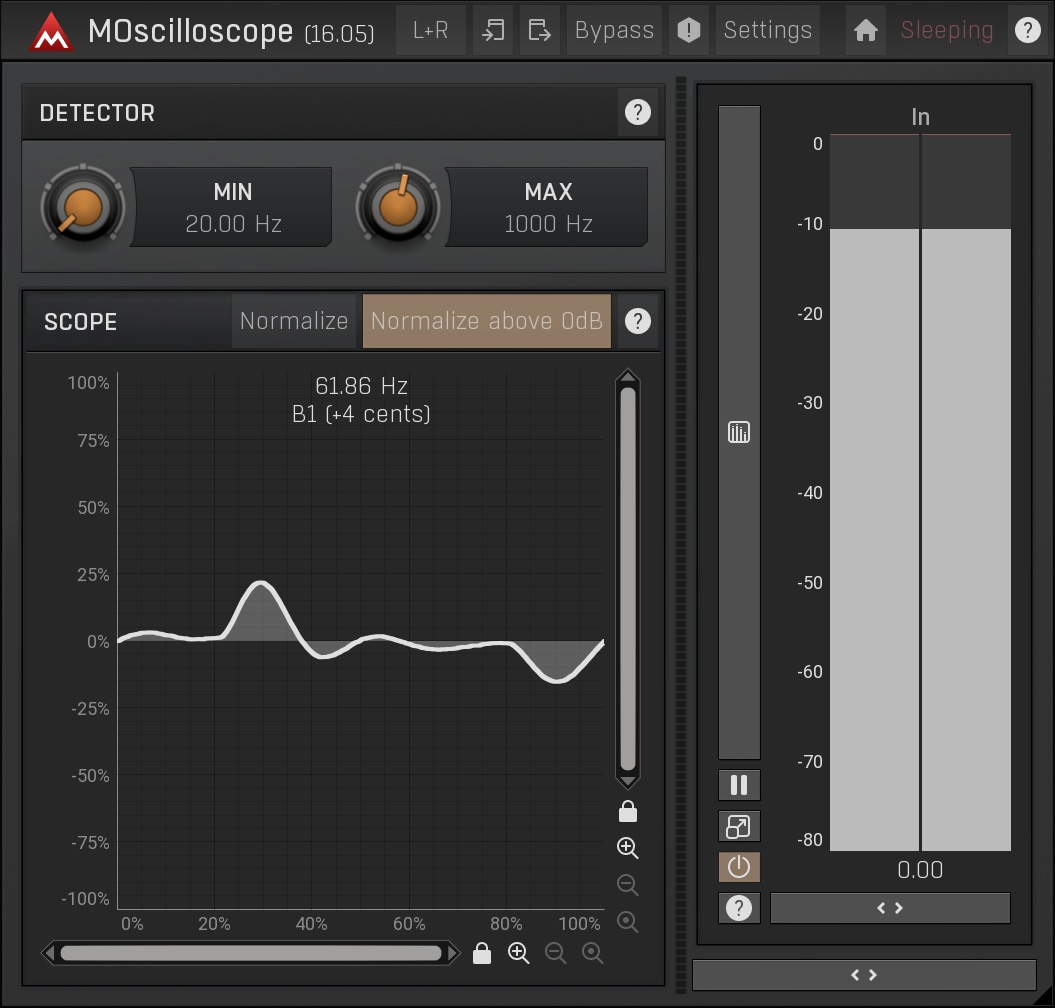1055x1008 pixels.
Task: Click the bottom panel collapse arrows bar
Action: (x=864, y=975)
